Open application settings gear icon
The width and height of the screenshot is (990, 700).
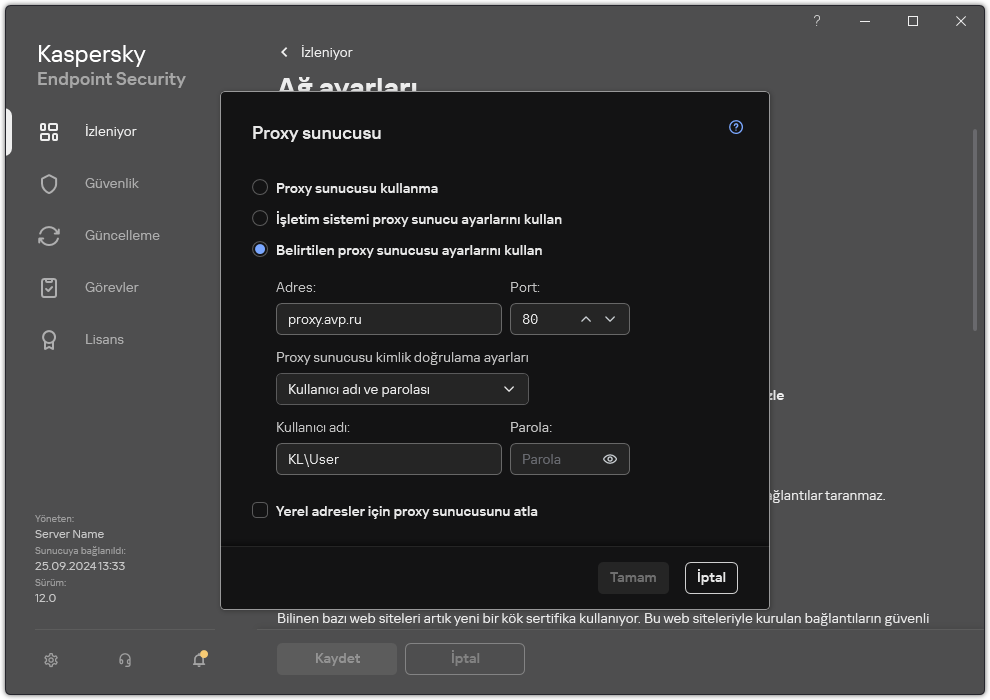(50, 659)
